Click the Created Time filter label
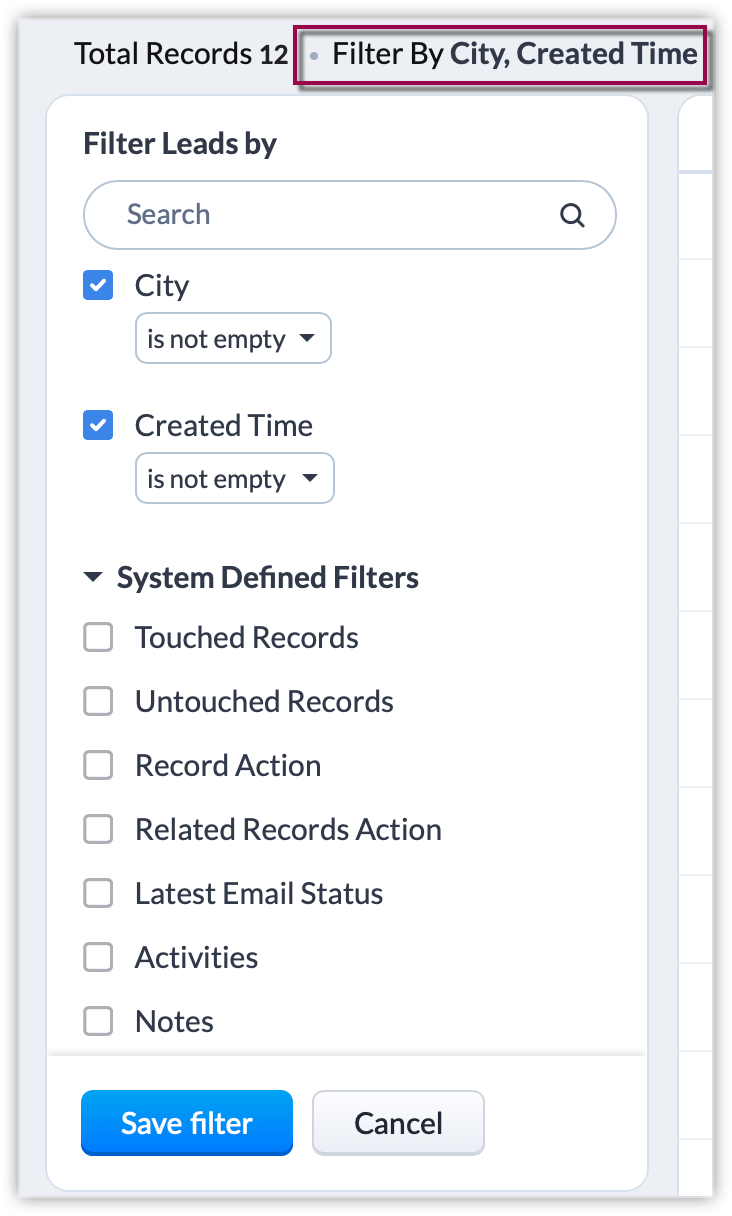This screenshot has height=1216, width=732. (224, 426)
